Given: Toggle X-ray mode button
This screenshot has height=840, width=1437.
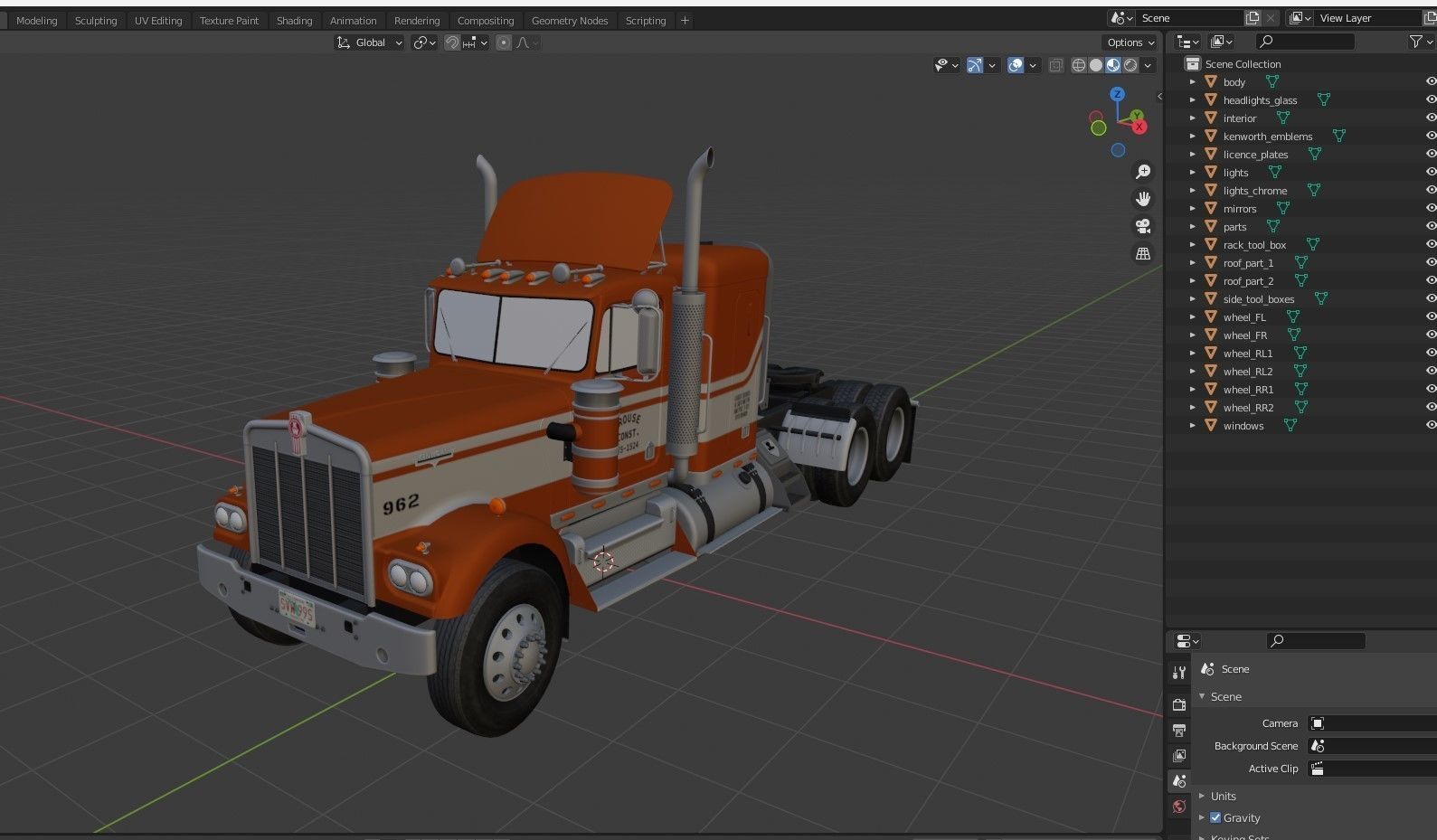Looking at the screenshot, I should coord(1055,65).
